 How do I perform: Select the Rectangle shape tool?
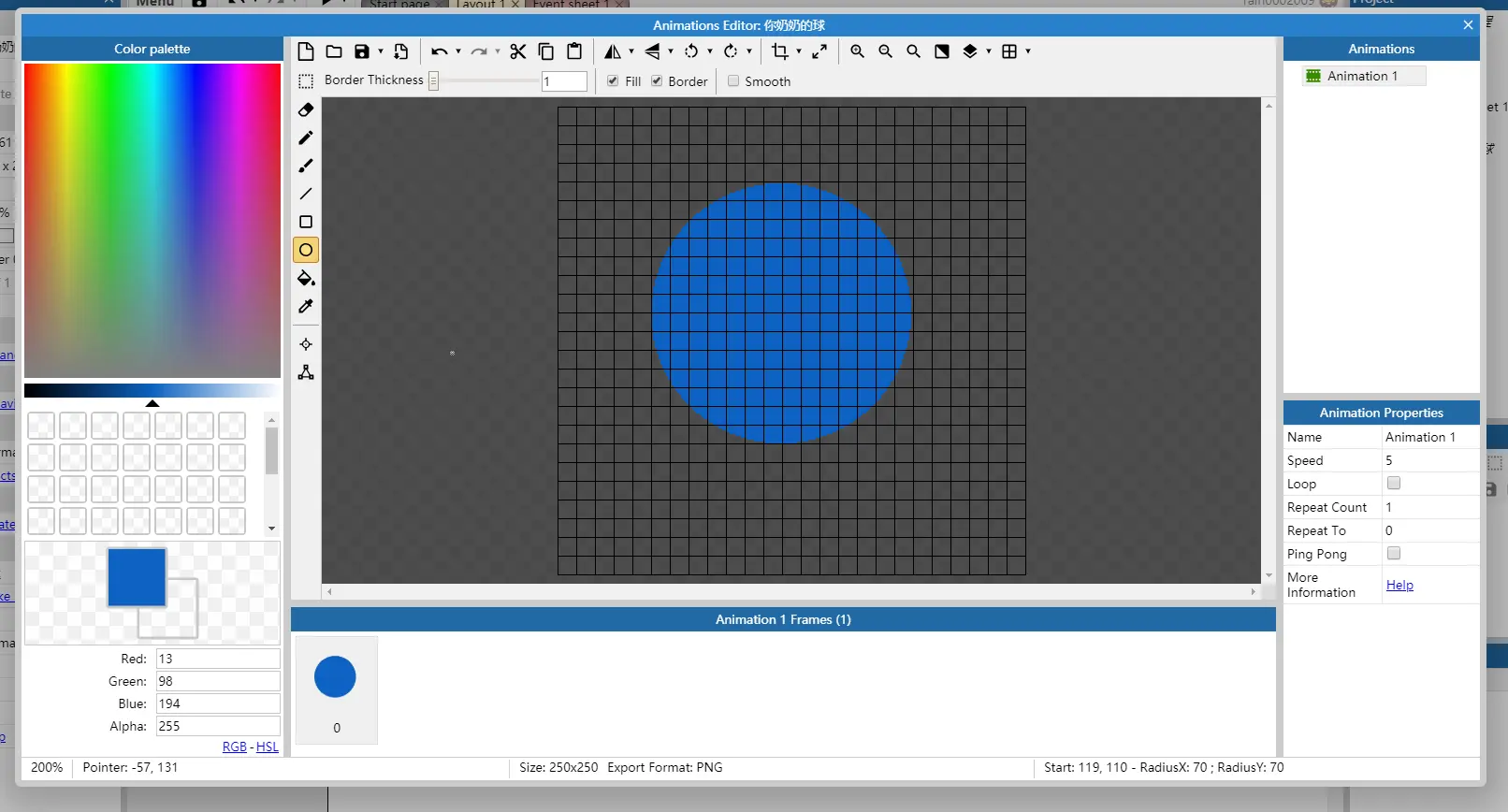[x=306, y=222]
